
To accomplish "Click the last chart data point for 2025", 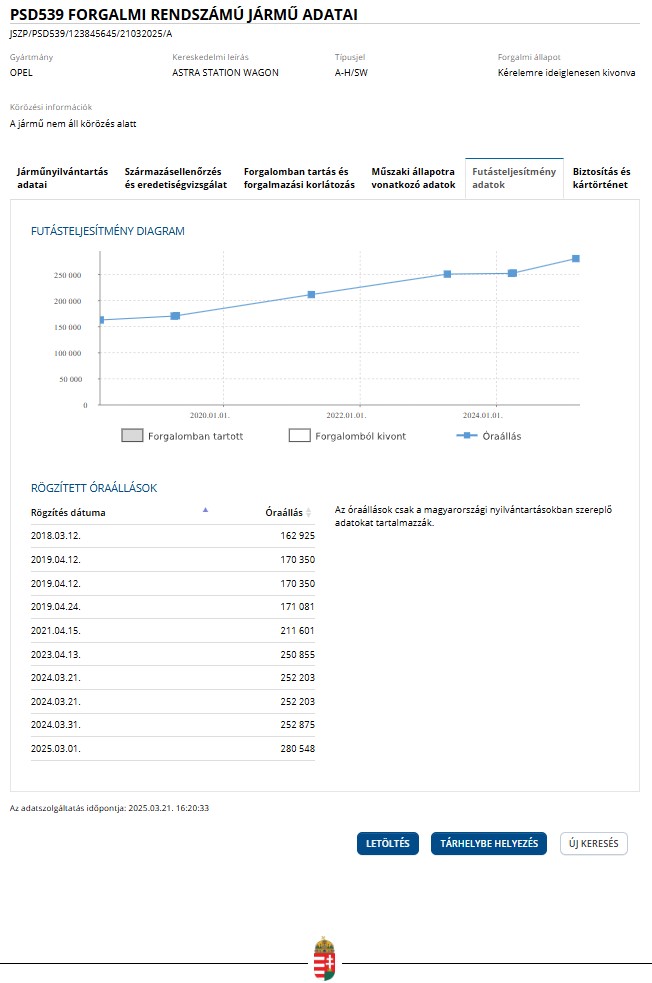I will 576,259.
